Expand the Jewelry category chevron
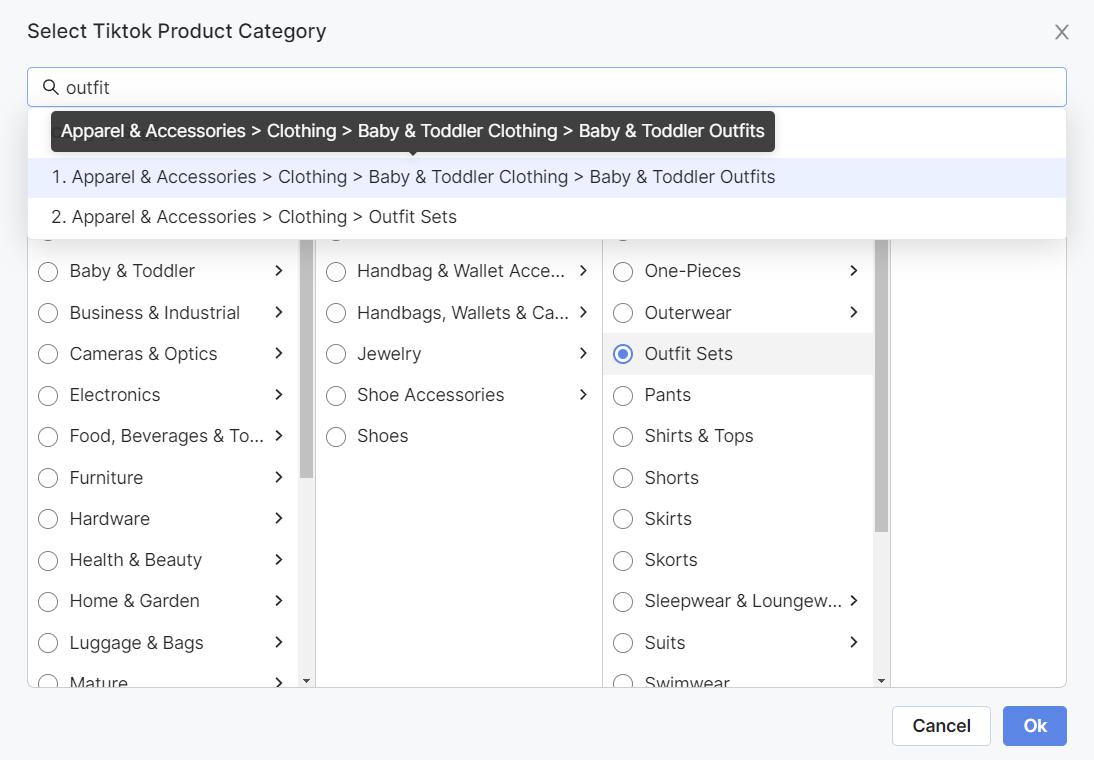This screenshot has width=1094, height=760. pos(583,353)
